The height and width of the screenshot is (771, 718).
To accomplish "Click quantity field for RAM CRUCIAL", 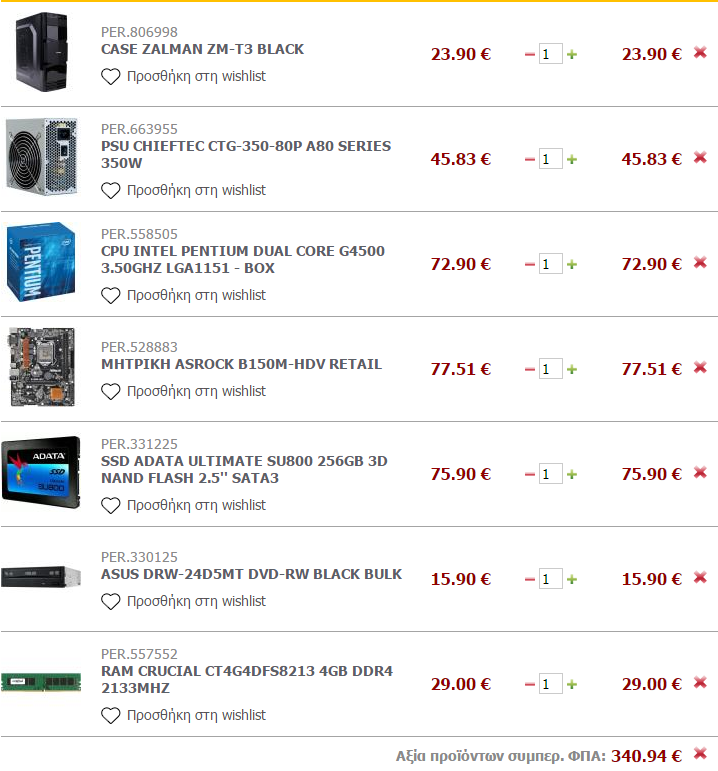I will [x=550, y=684].
